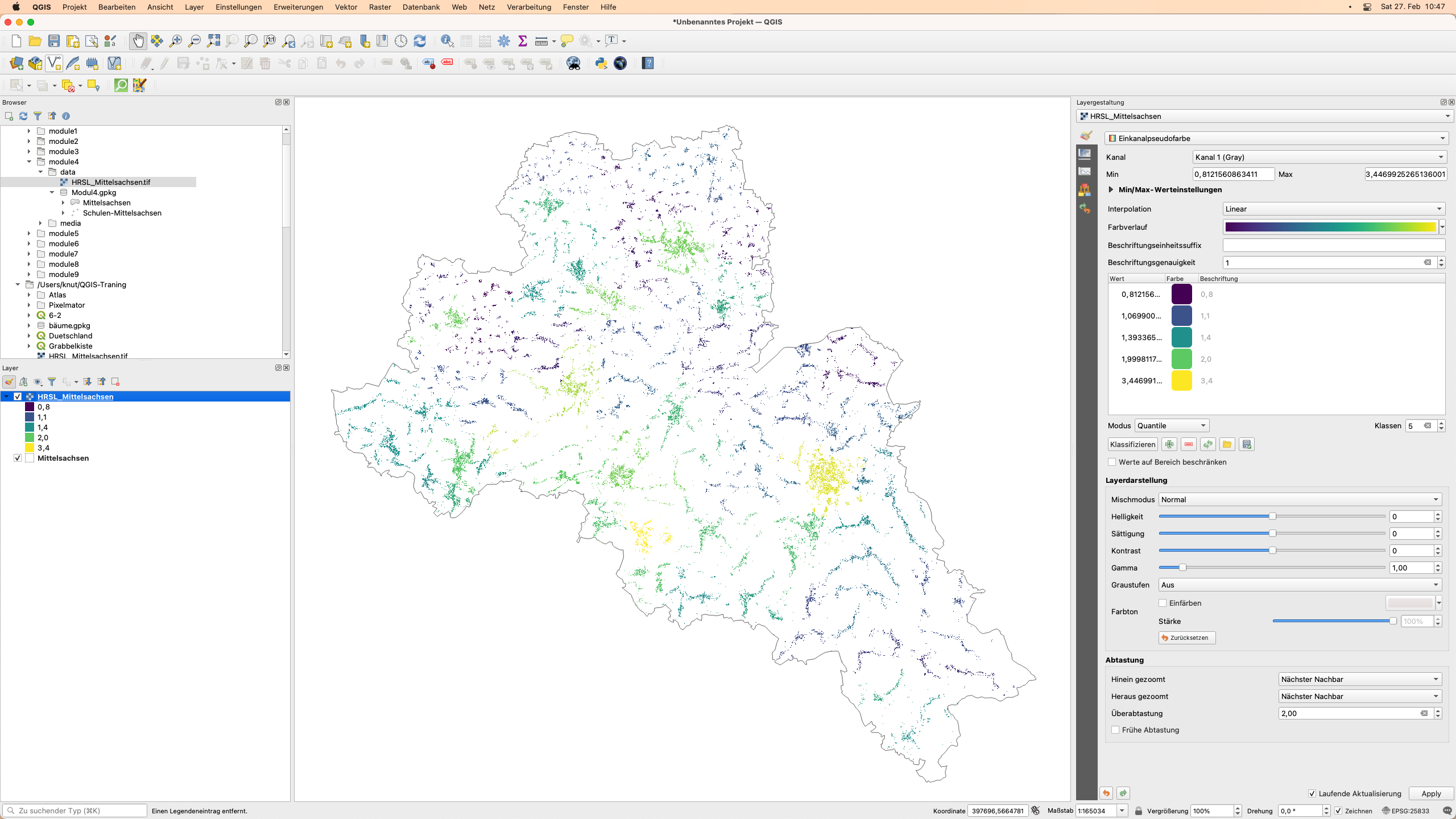Select the Layer Properties styling icon
The width and height of the screenshot is (1456, 819).
point(1086,137)
